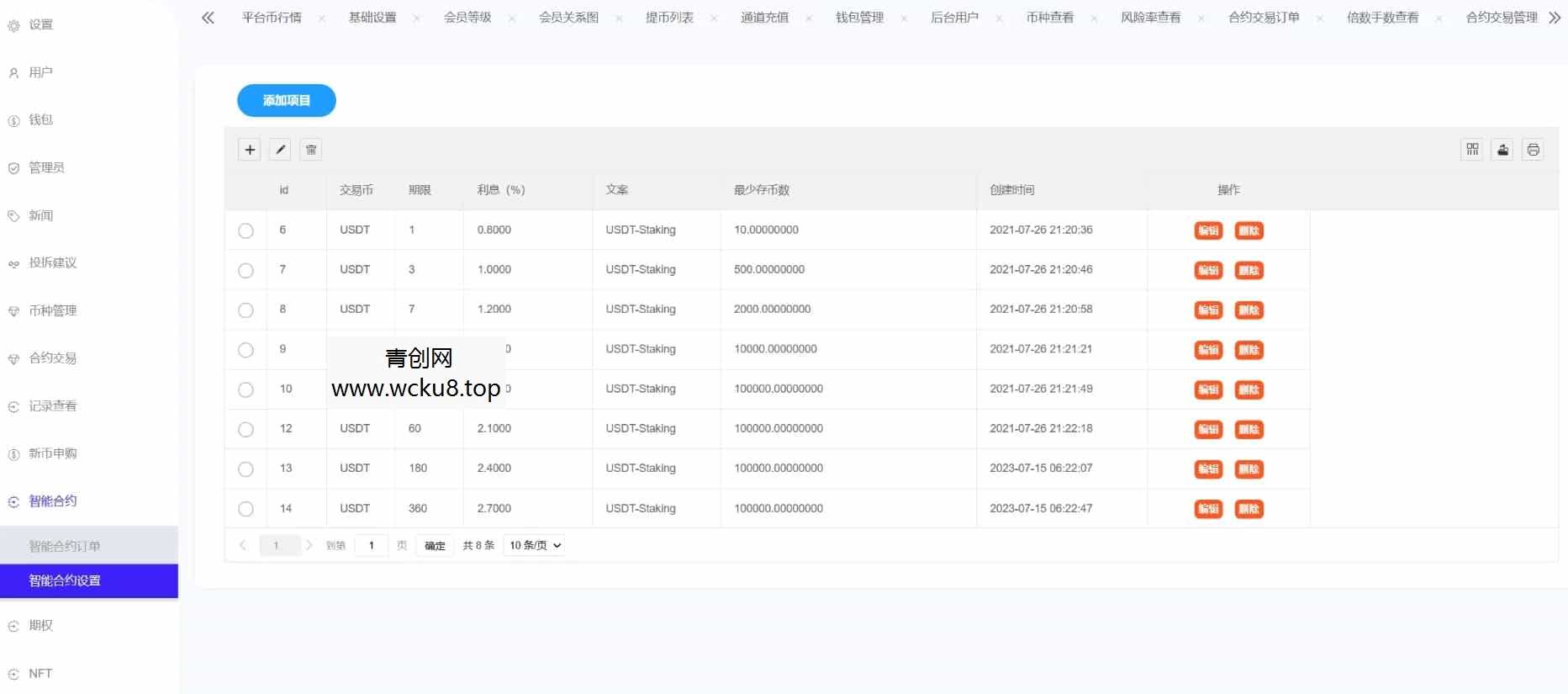Image resolution: width=1568 pixels, height=694 pixels.
Task: Select the radio button for row id 6
Action: click(245, 230)
